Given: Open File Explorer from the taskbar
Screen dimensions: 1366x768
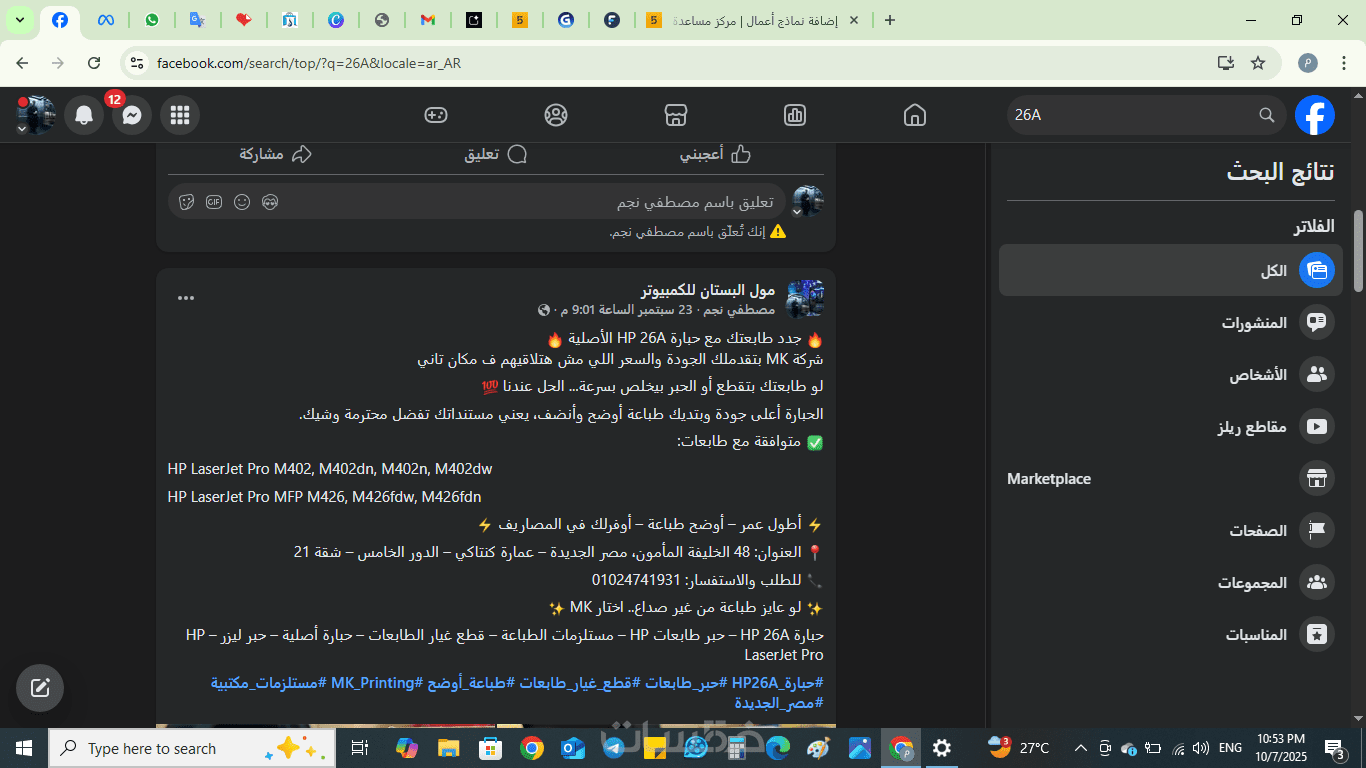Looking at the screenshot, I should point(448,748).
